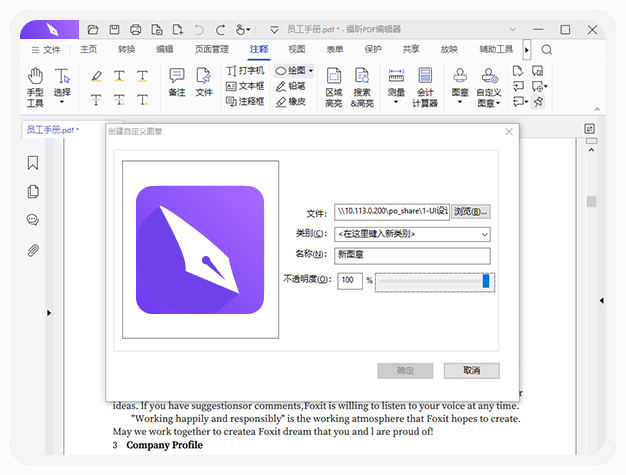Switch to Page Management (页面管理) tab
Image resolution: width=626 pixels, height=475 pixels.
(212, 49)
